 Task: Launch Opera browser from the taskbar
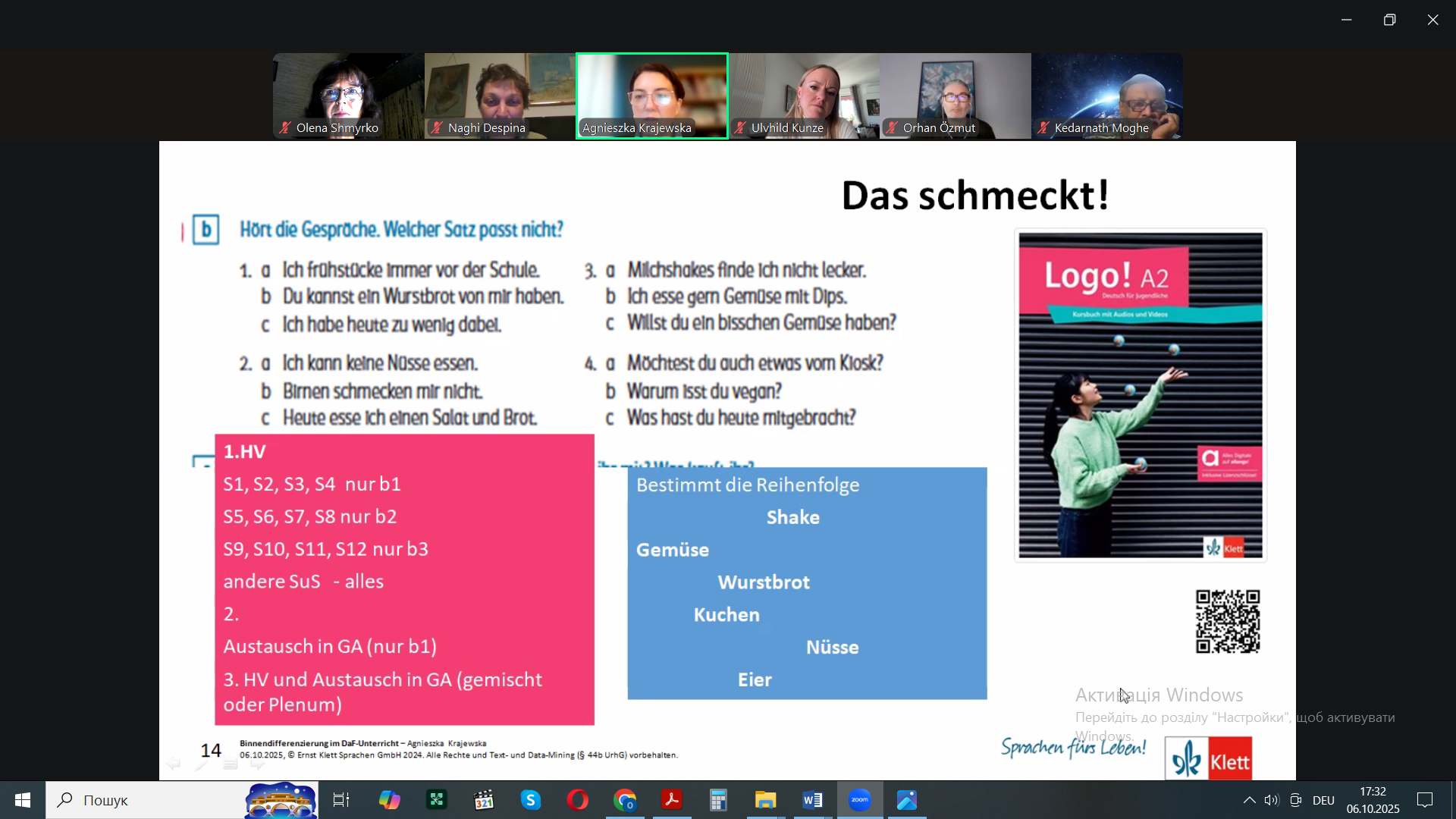point(578,800)
